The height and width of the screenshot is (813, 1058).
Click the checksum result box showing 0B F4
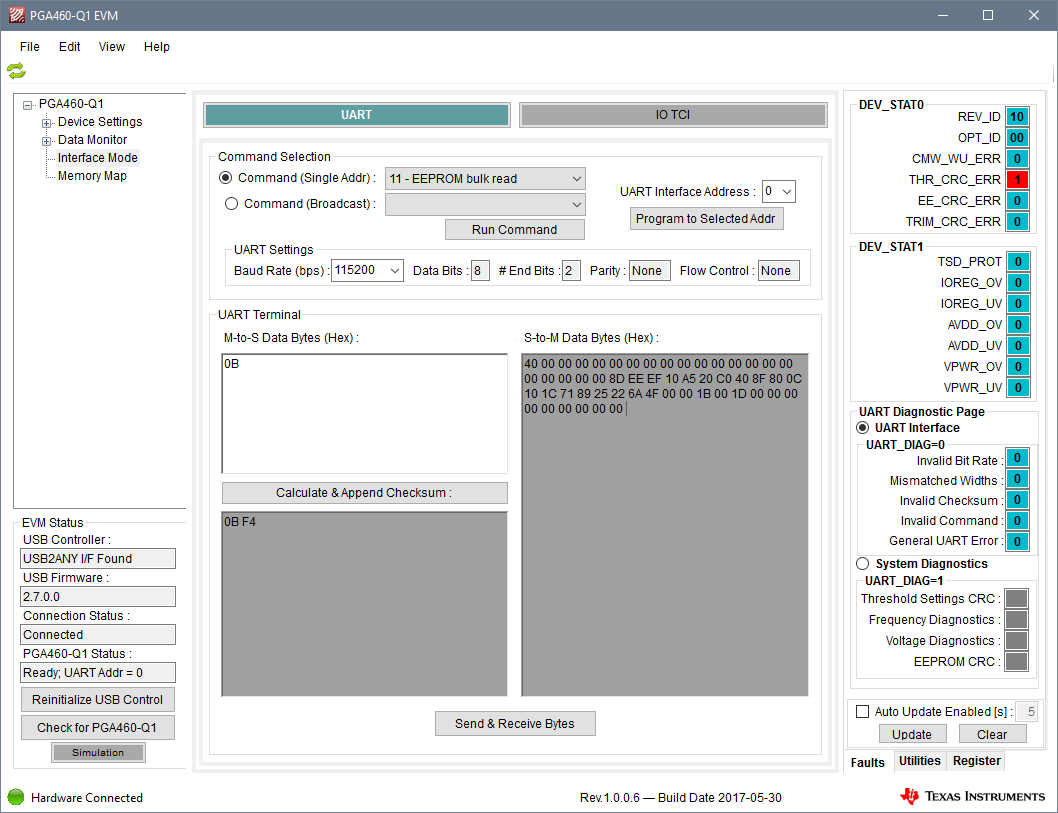364,604
